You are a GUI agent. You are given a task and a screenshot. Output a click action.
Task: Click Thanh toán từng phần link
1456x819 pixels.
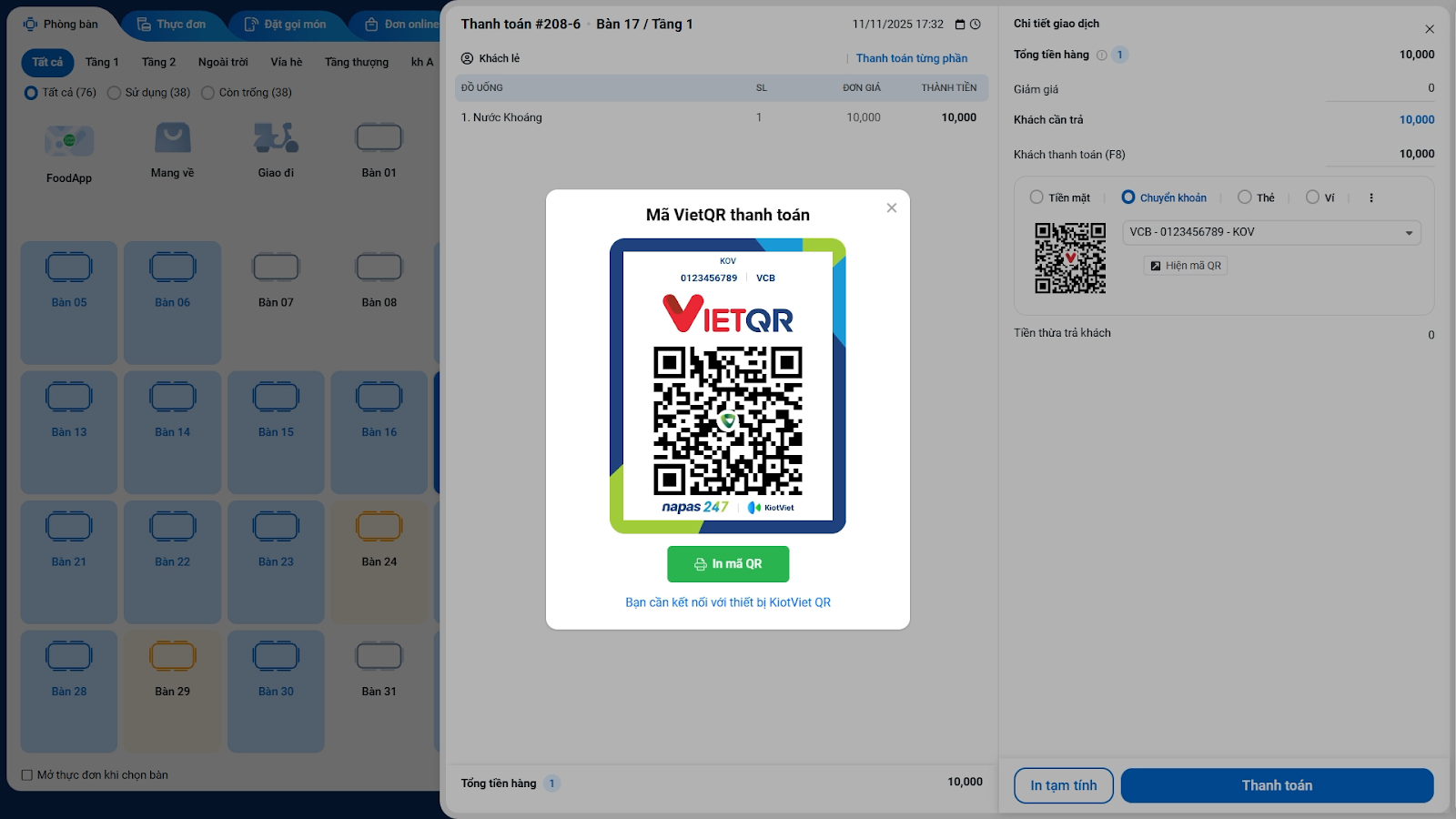(912, 58)
